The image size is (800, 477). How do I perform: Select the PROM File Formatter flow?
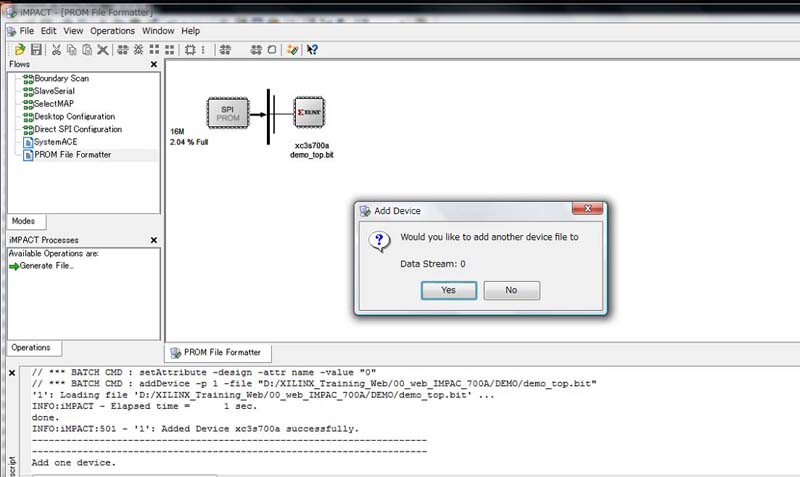[72, 155]
